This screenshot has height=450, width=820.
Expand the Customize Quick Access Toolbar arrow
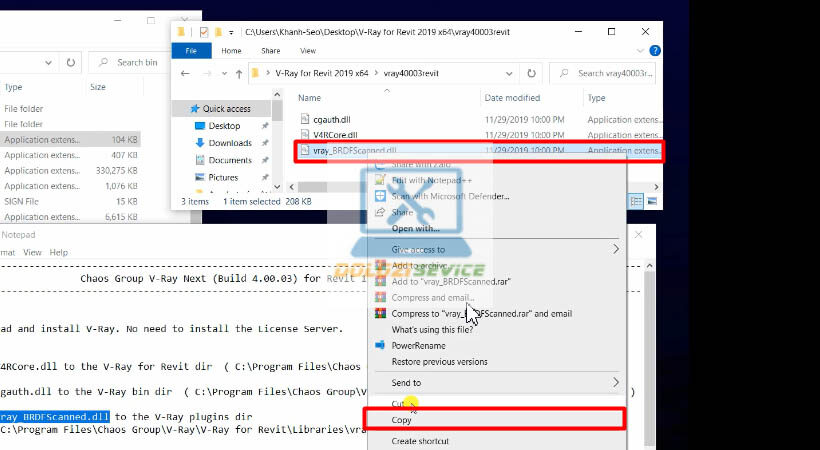click(231, 32)
